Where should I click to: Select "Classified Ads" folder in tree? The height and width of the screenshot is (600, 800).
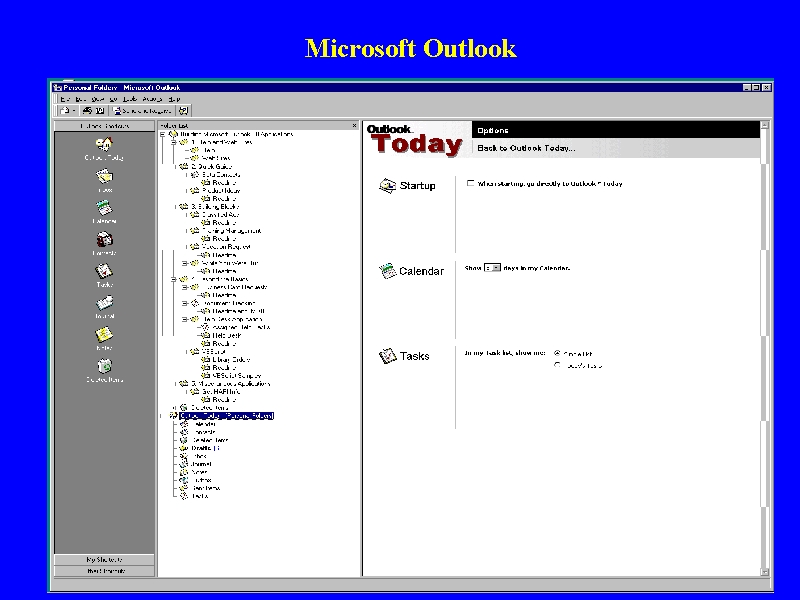point(220,215)
